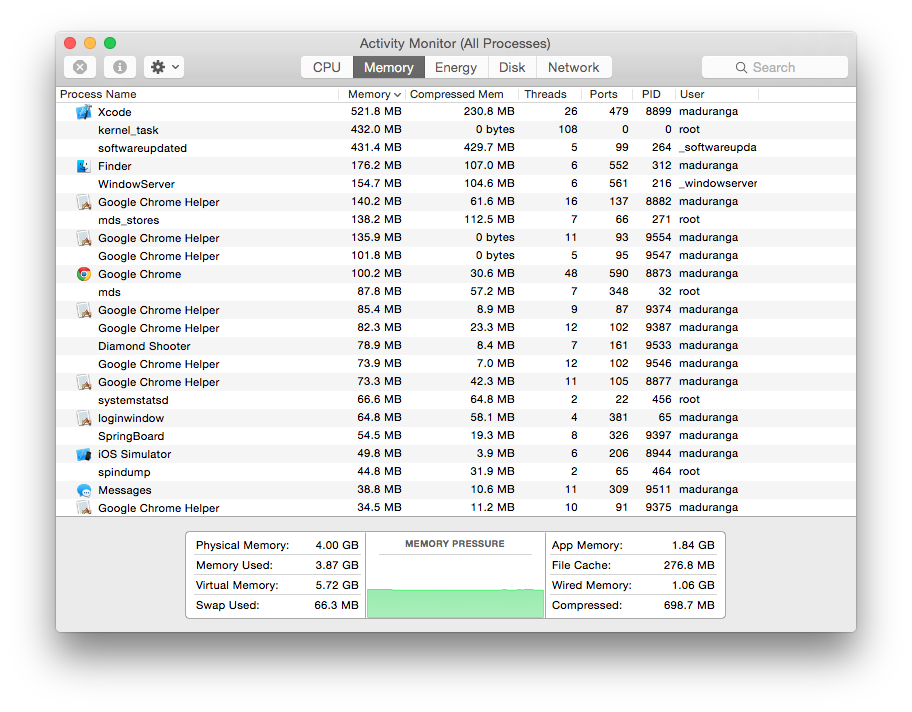Click the 429.7 MB compressed memory value
Image resolution: width=912 pixels, height=712 pixels.
[x=489, y=147]
